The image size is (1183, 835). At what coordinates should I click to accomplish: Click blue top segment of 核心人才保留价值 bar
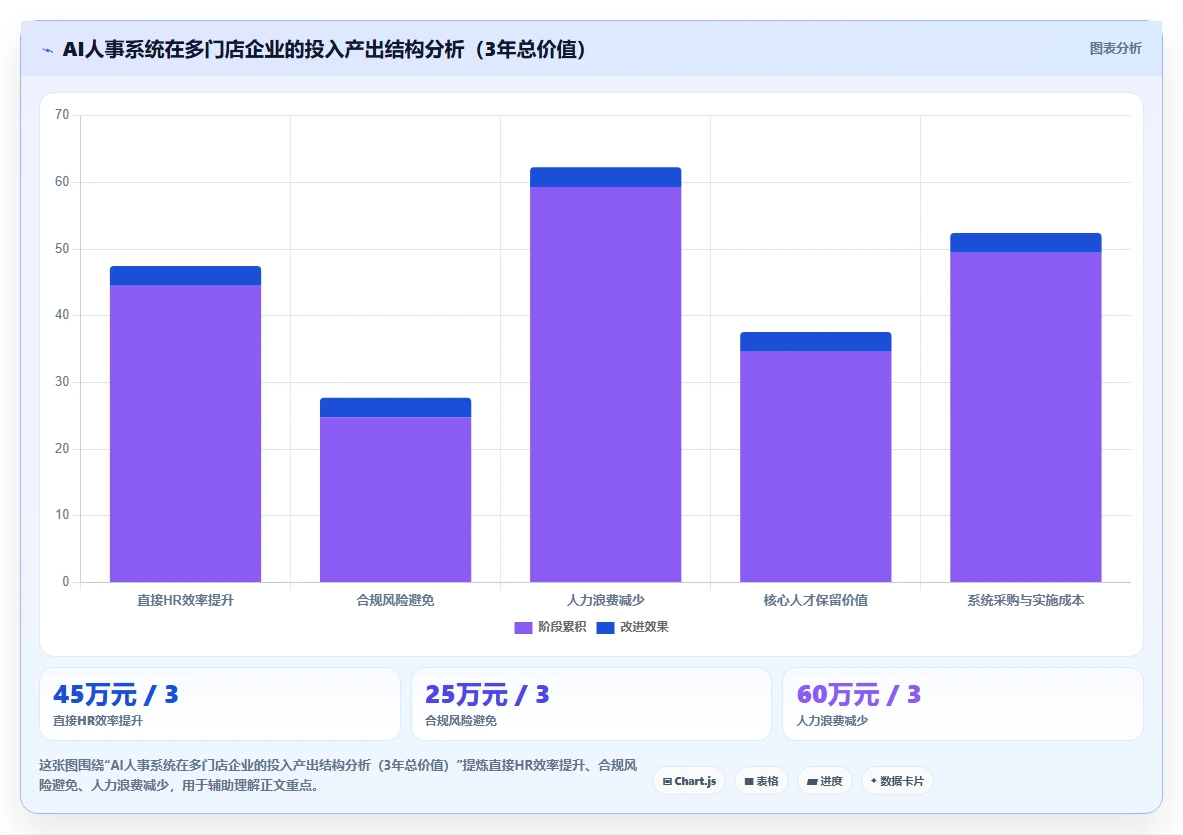816,342
